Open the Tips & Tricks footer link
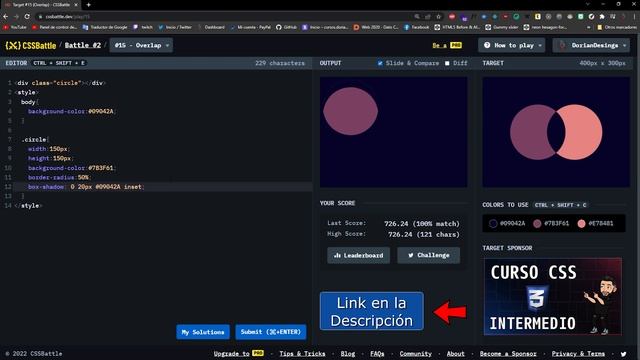Screen dimensions: 640x360 tap(302, 353)
